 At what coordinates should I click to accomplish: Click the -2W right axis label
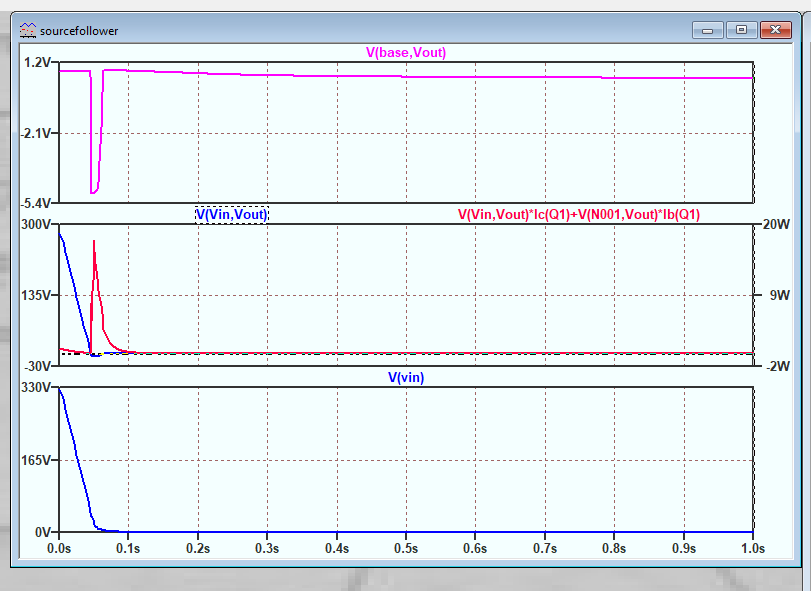coord(777,366)
